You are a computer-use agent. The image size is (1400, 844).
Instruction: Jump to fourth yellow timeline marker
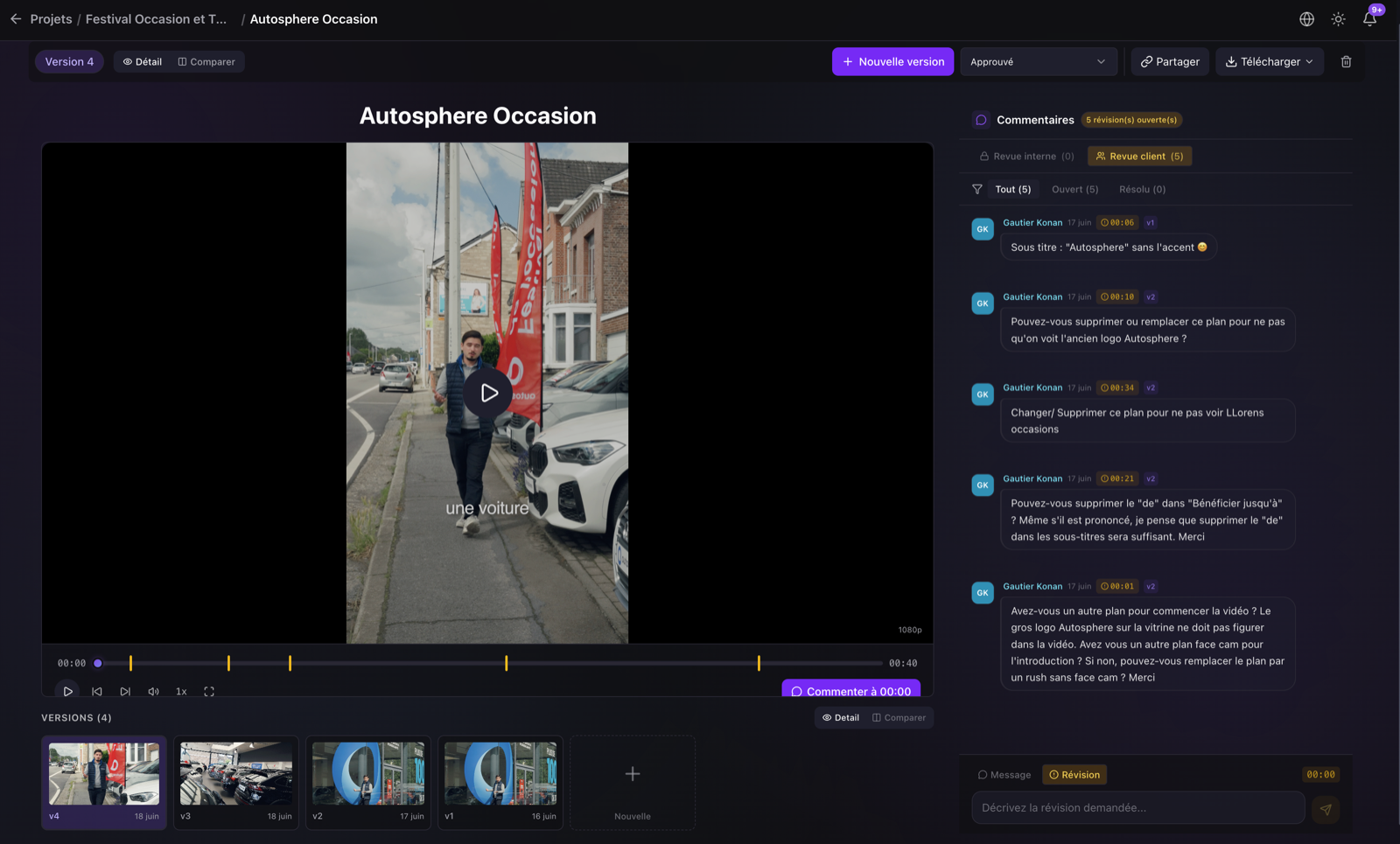click(x=506, y=663)
